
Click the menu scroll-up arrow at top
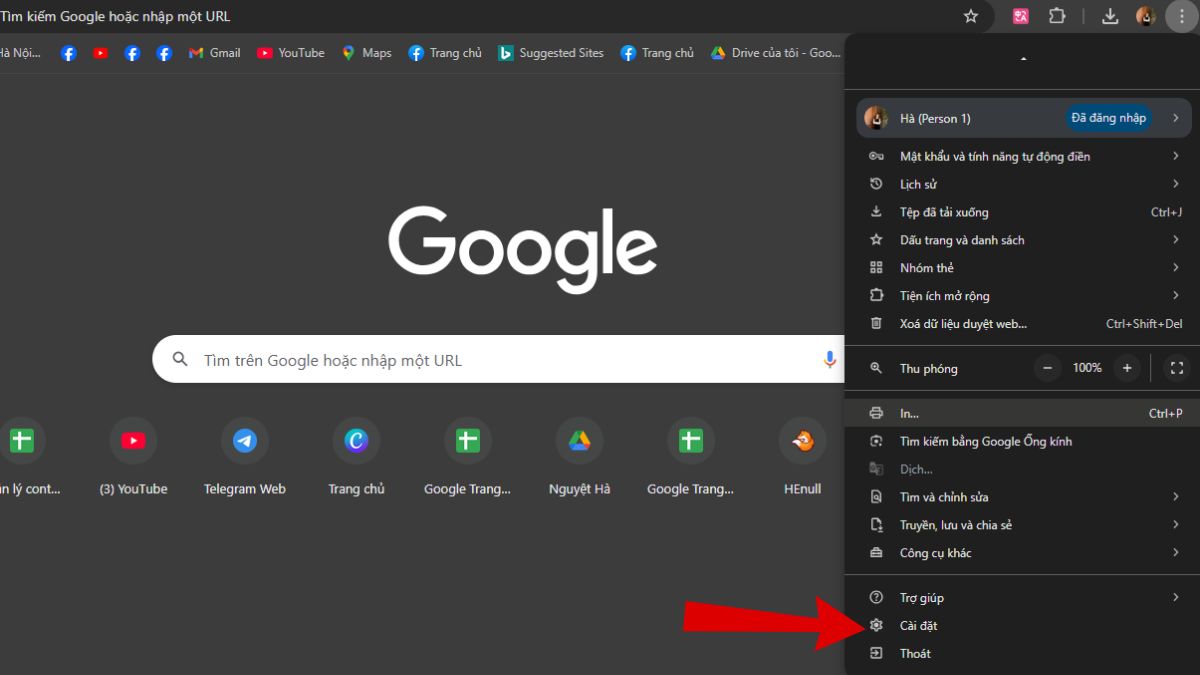coord(1022,60)
